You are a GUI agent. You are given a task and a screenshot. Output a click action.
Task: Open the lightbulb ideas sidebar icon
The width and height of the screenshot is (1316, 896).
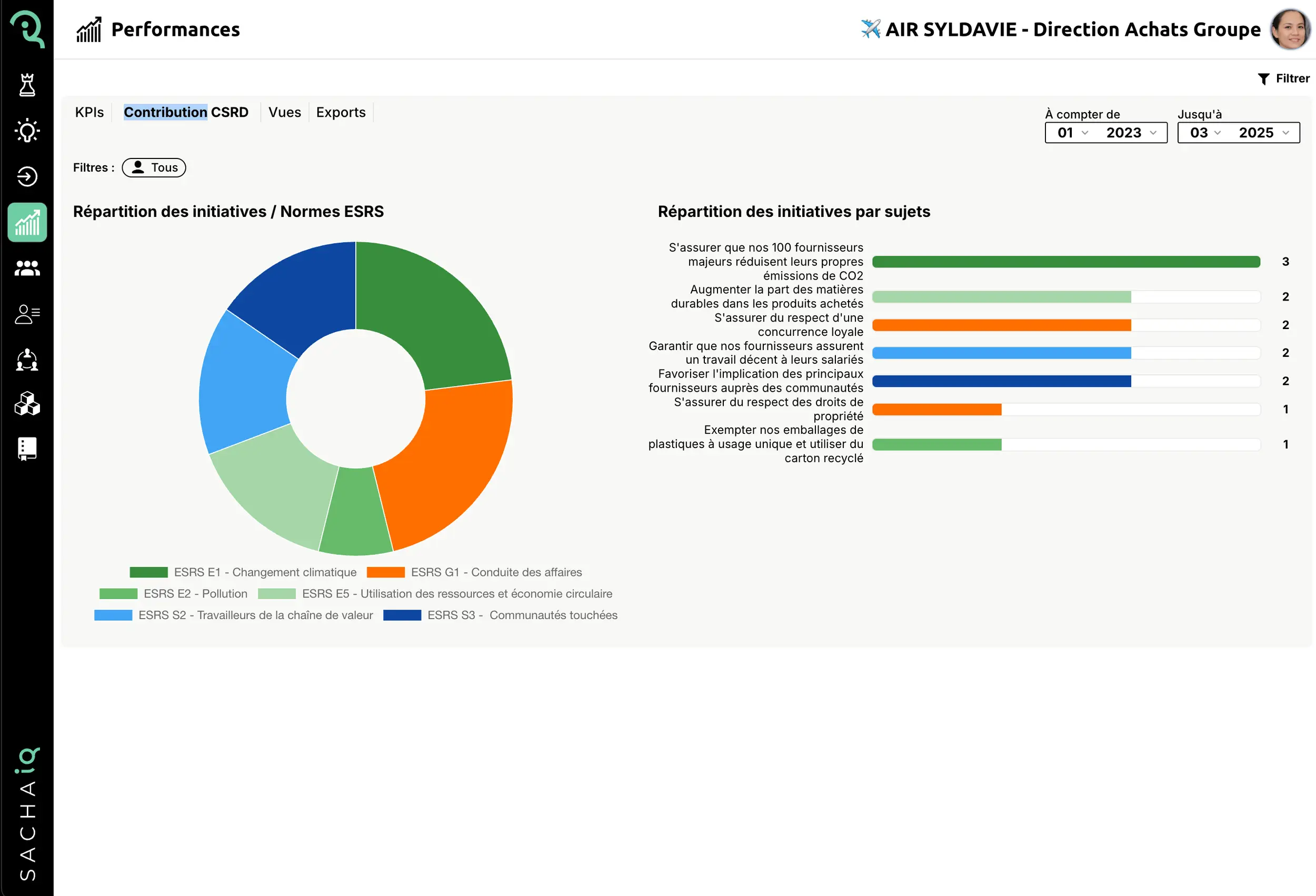(x=27, y=131)
